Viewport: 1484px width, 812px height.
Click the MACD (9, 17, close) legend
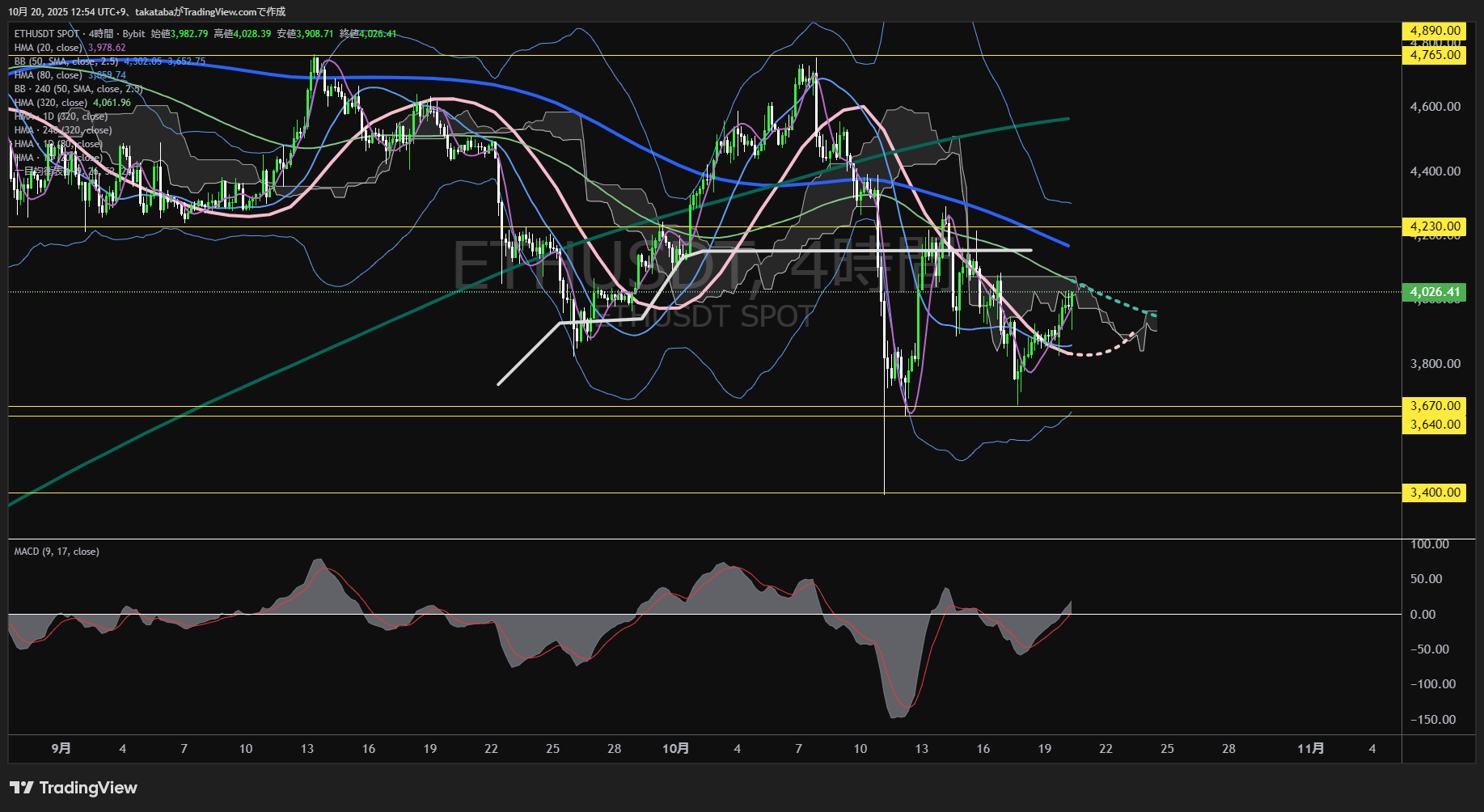click(57, 552)
